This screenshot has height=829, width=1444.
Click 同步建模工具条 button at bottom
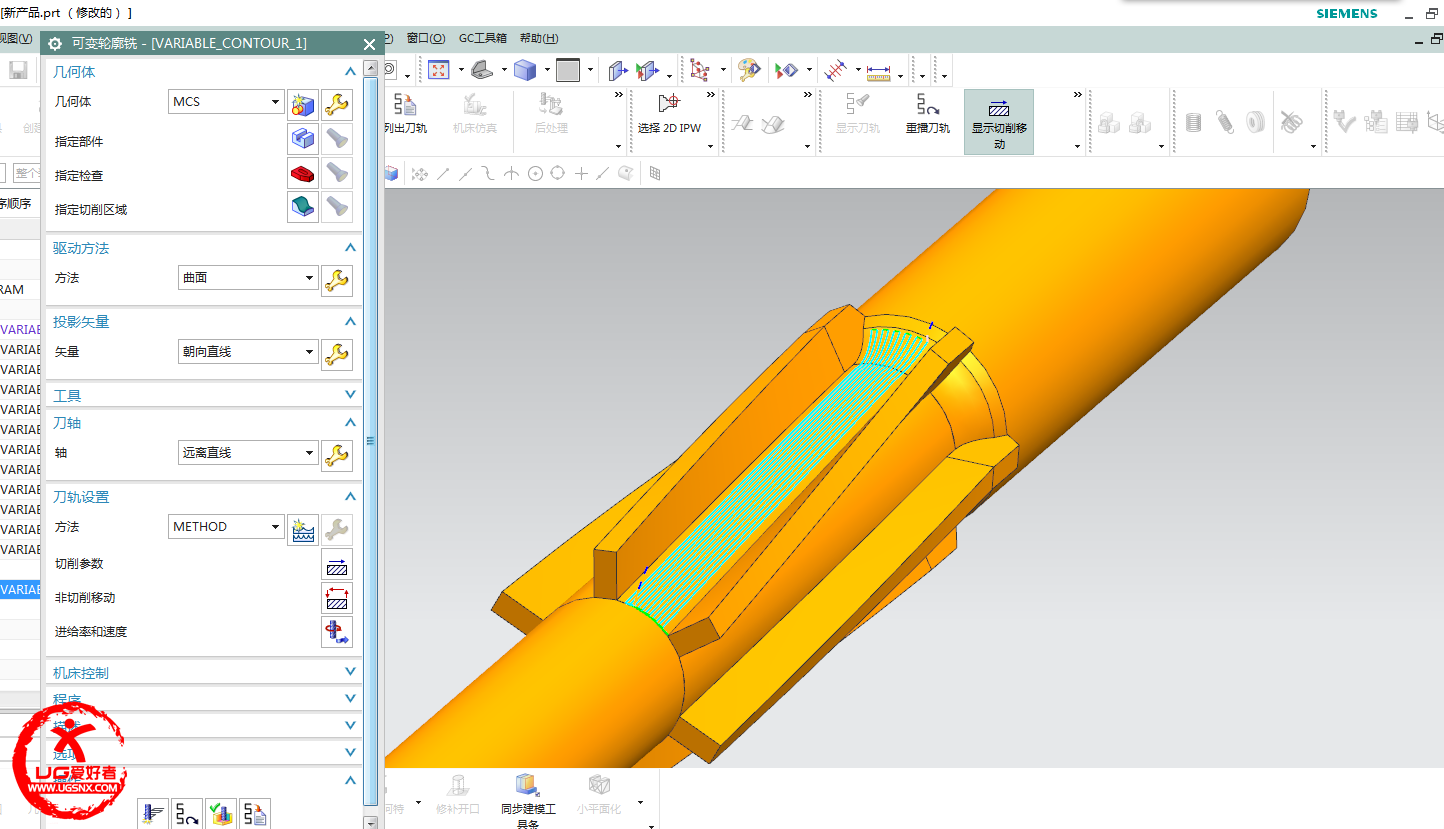click(x=527, y=802)
